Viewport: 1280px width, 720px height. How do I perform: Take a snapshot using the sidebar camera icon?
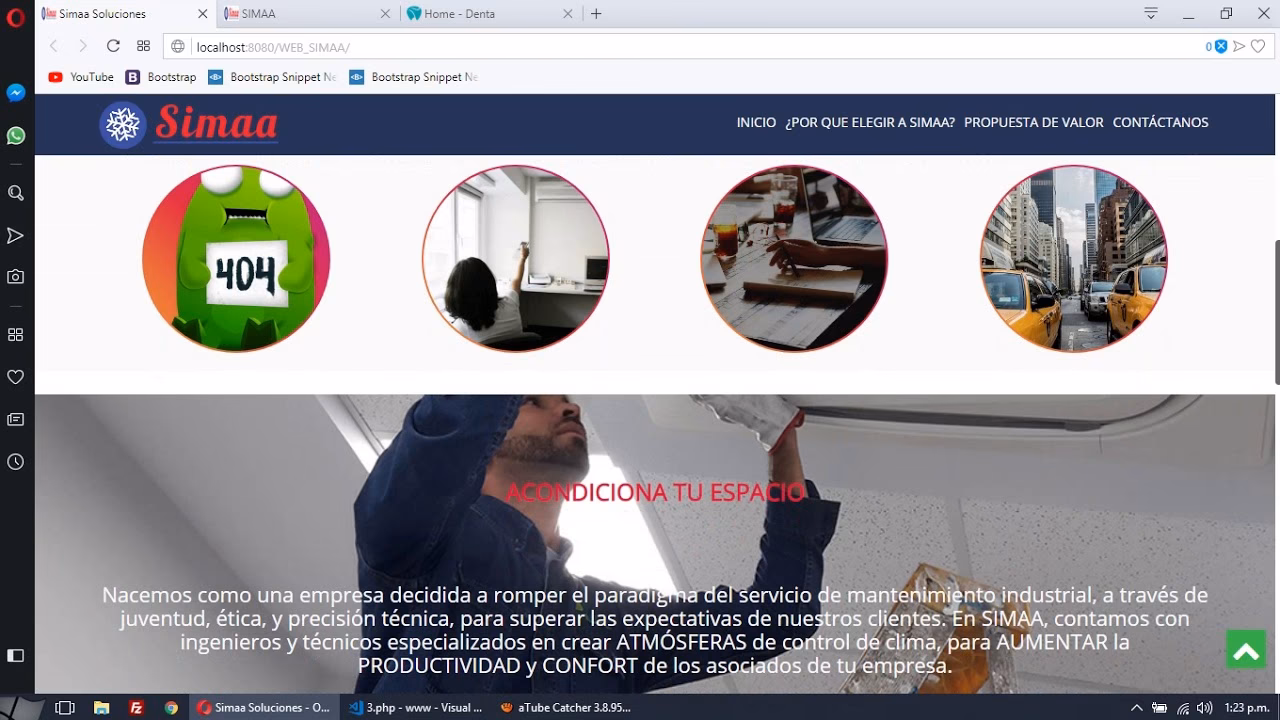coord(14,277)
